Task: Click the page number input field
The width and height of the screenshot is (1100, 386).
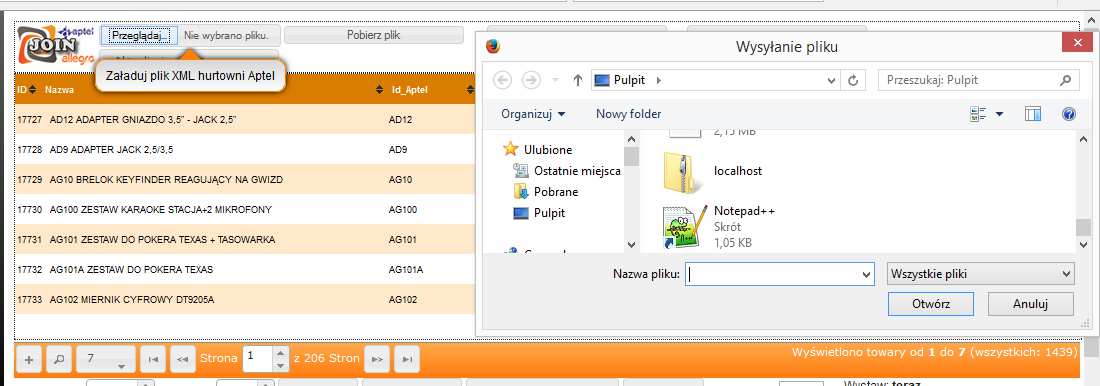Action: [257, 359]
